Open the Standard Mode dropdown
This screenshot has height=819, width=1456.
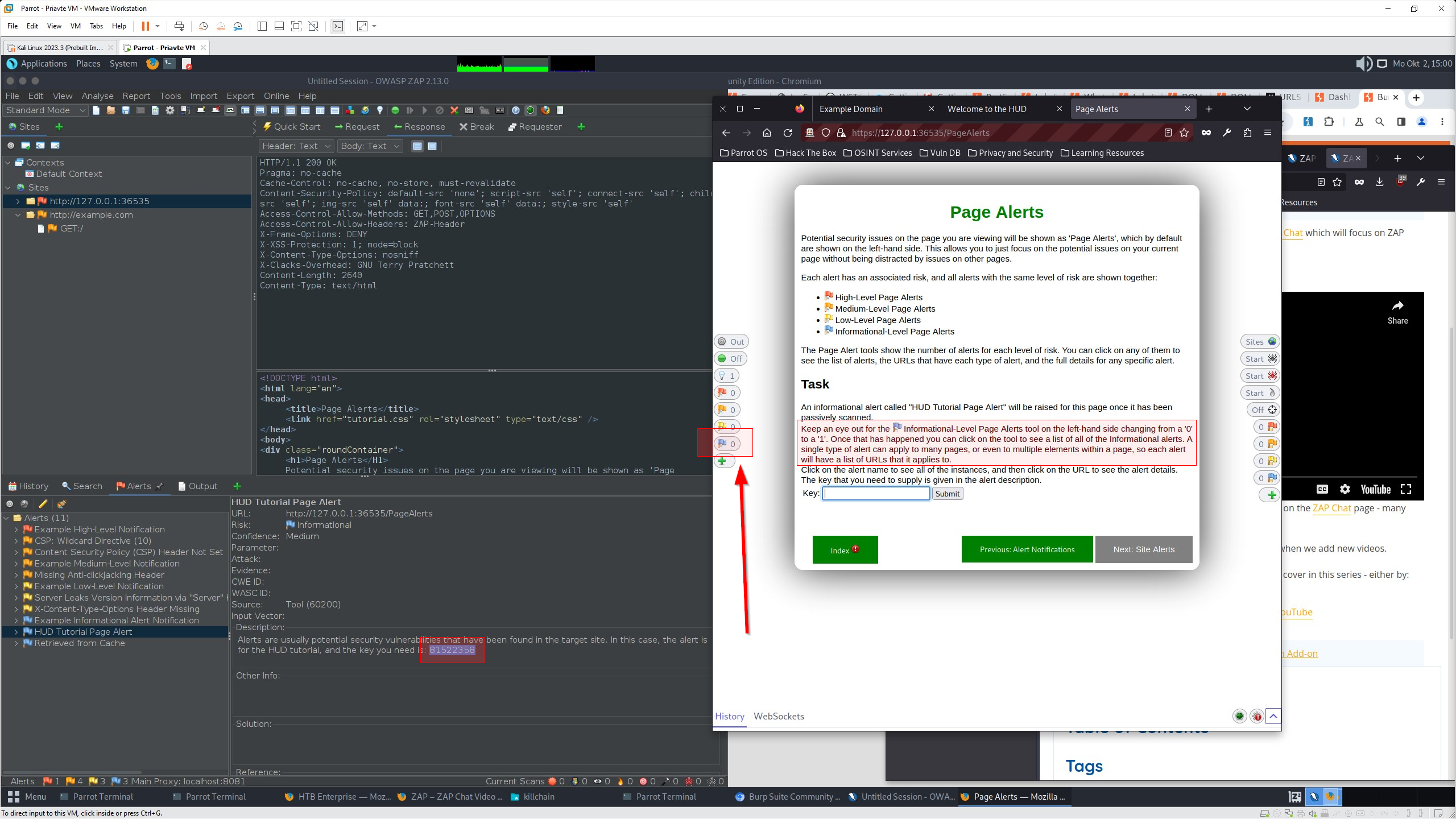point(45,110)
